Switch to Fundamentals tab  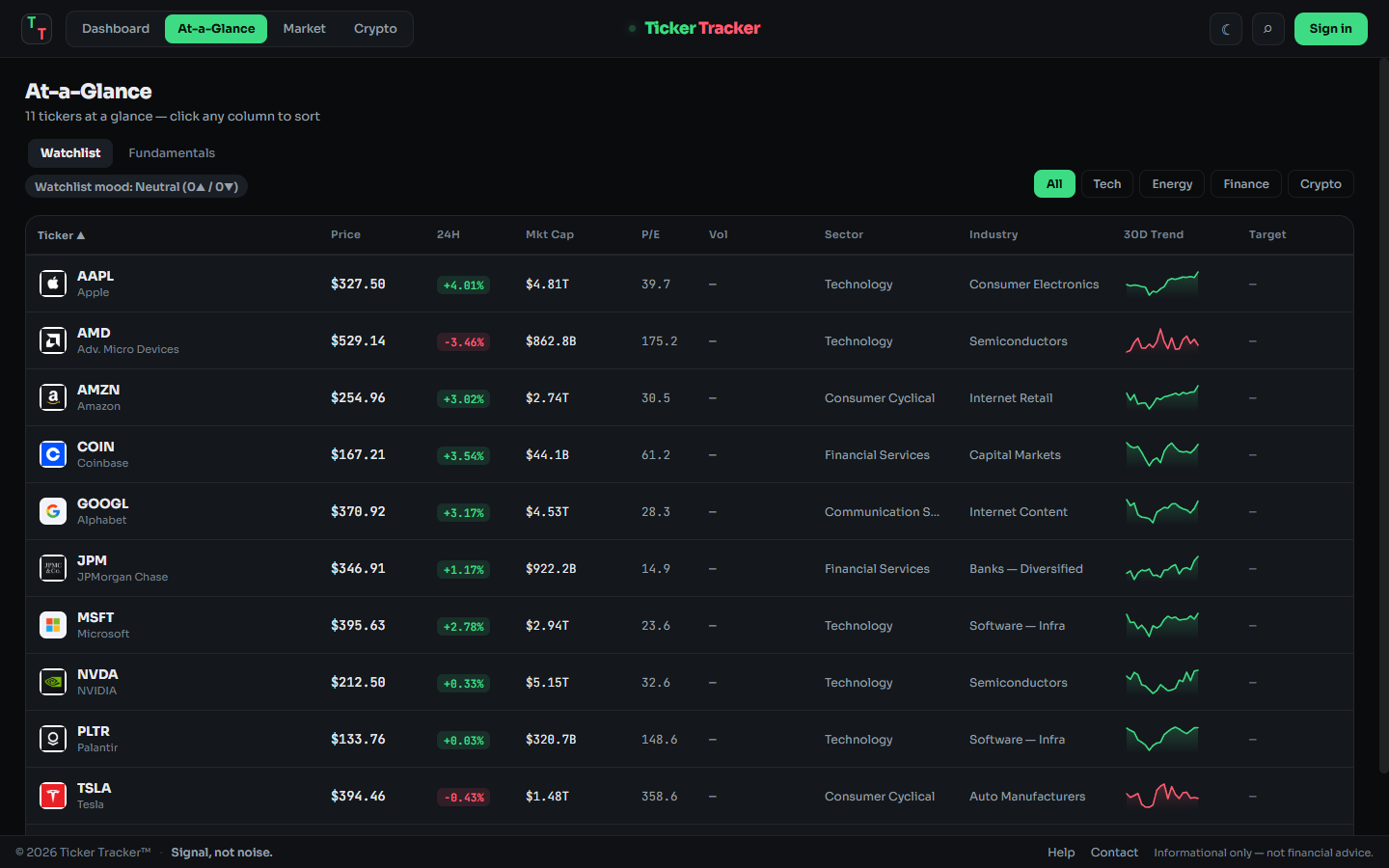pyautogui.click(x=172, y=153)
